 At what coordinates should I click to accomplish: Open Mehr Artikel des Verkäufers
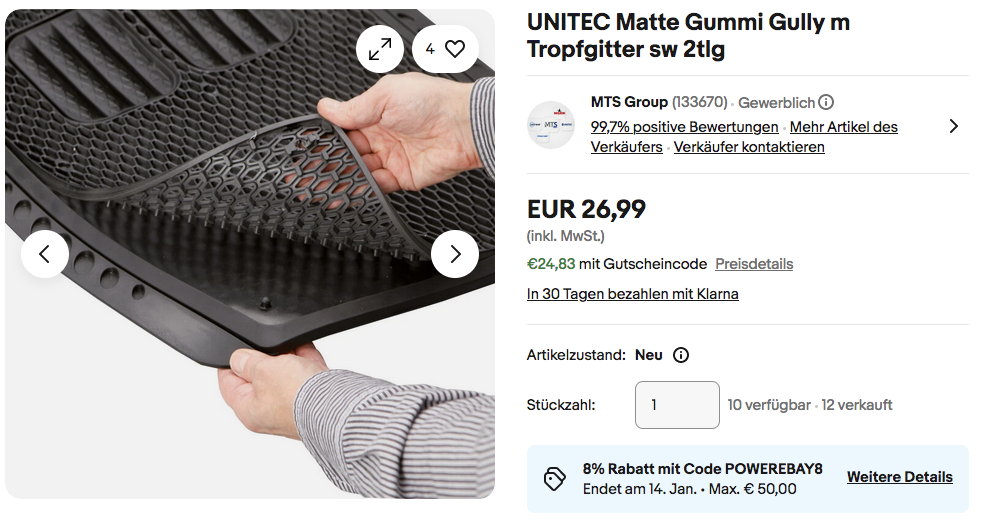[843, 127]
